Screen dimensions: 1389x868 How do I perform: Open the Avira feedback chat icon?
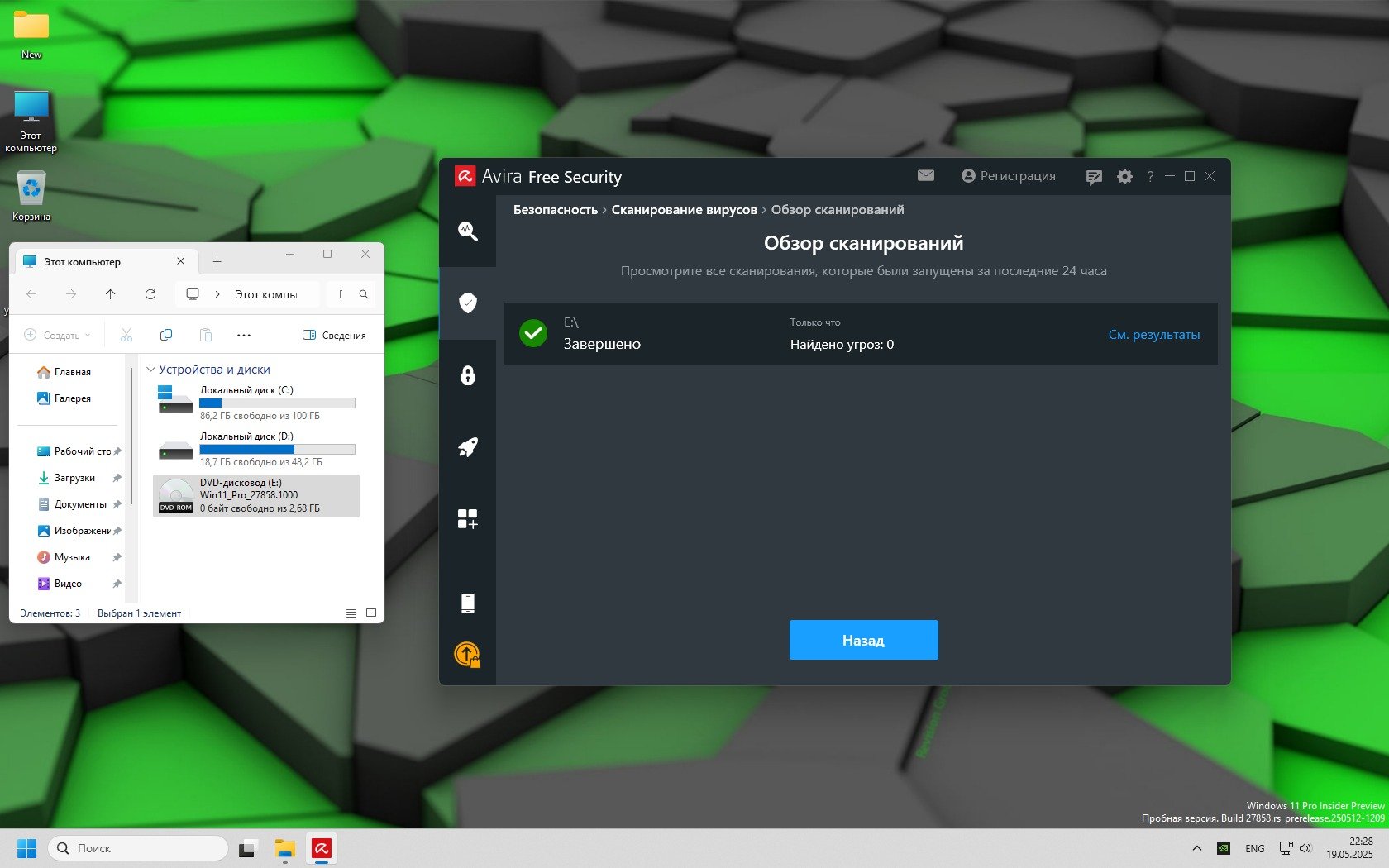(x=1094, y=177)
